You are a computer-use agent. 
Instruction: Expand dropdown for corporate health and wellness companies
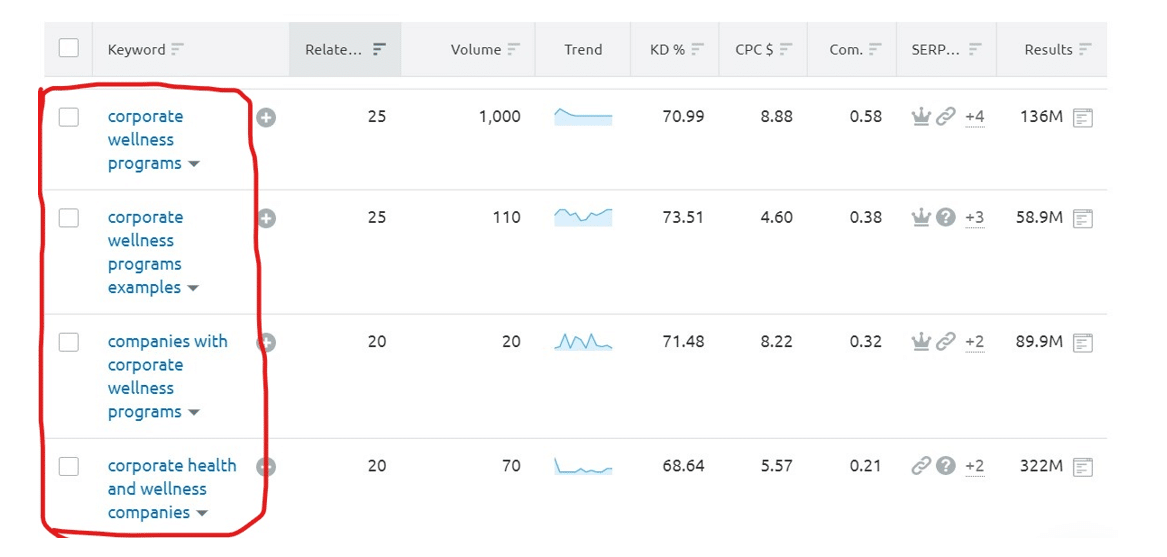201,514
